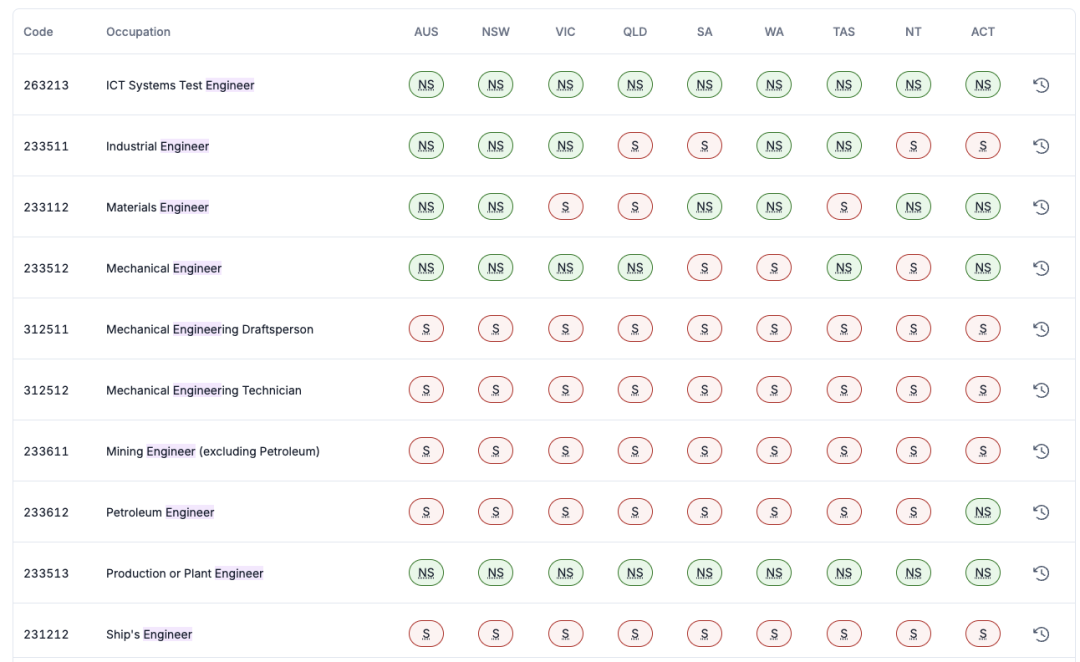Open history for ICT Systems Test Engineer
This screenshot has width=1080, height=662.
tap(1041, 85)
